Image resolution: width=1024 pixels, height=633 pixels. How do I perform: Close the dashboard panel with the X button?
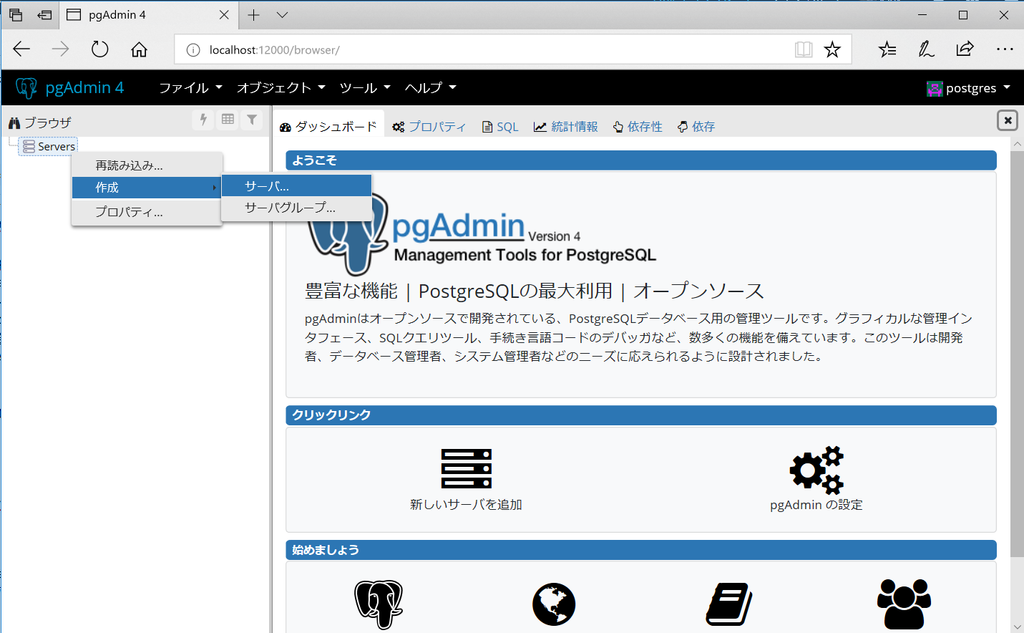(1007, 120)
